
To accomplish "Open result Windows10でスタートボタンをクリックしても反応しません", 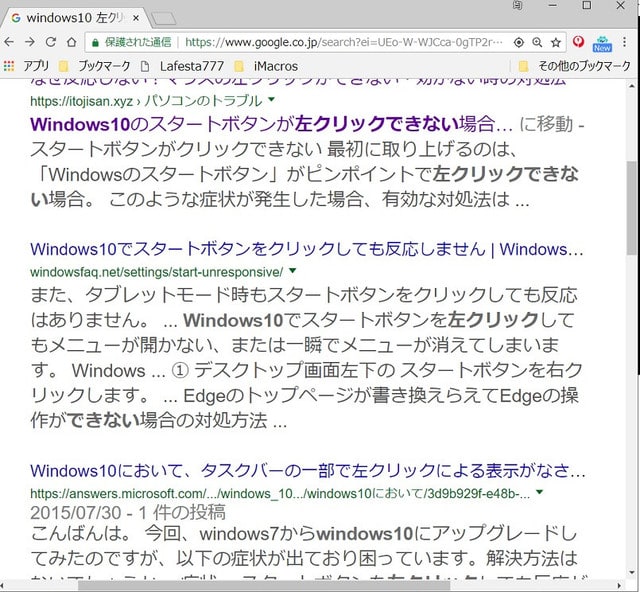I will 307,249.
